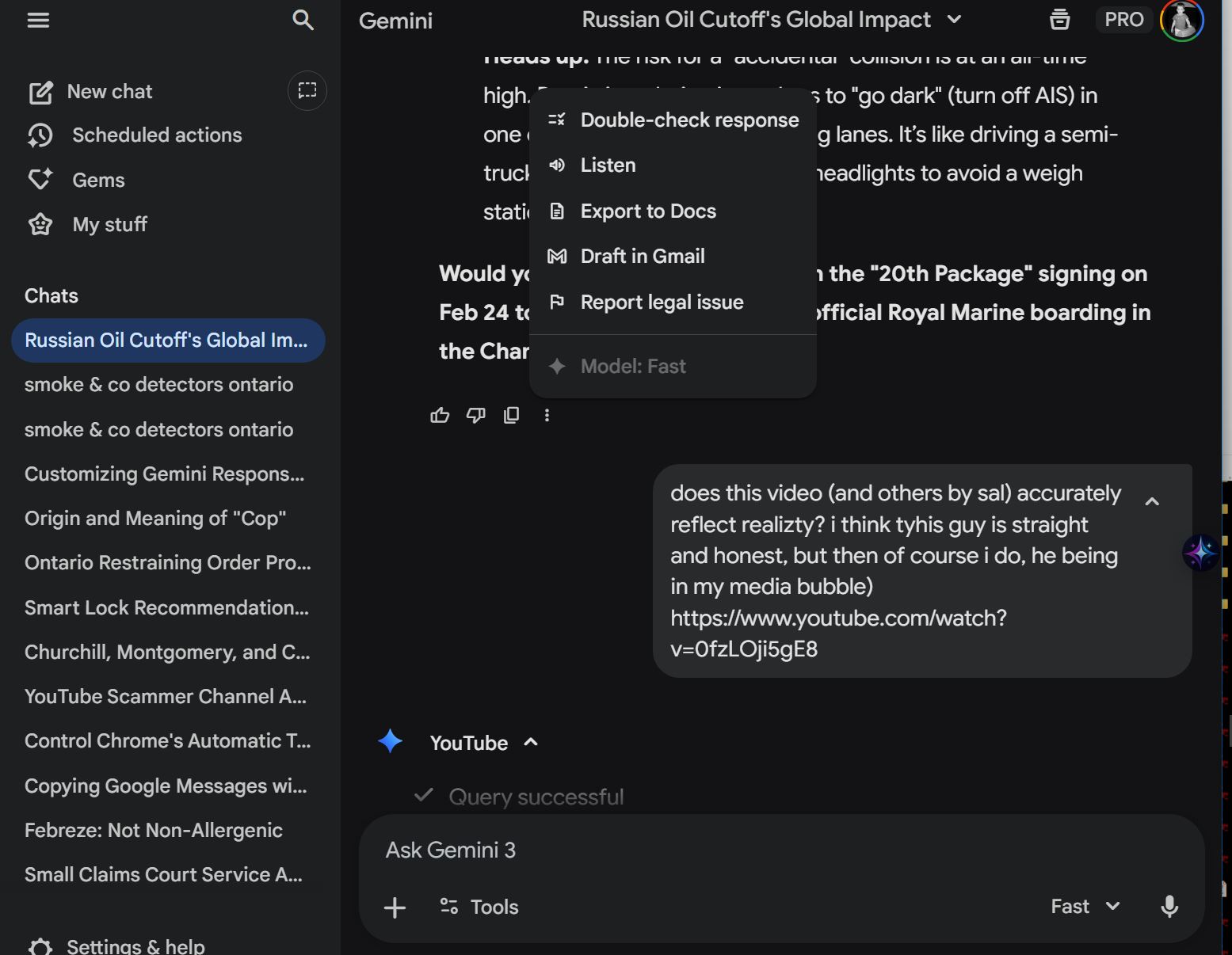Click the plus add files icon

(x=395, y=907)
